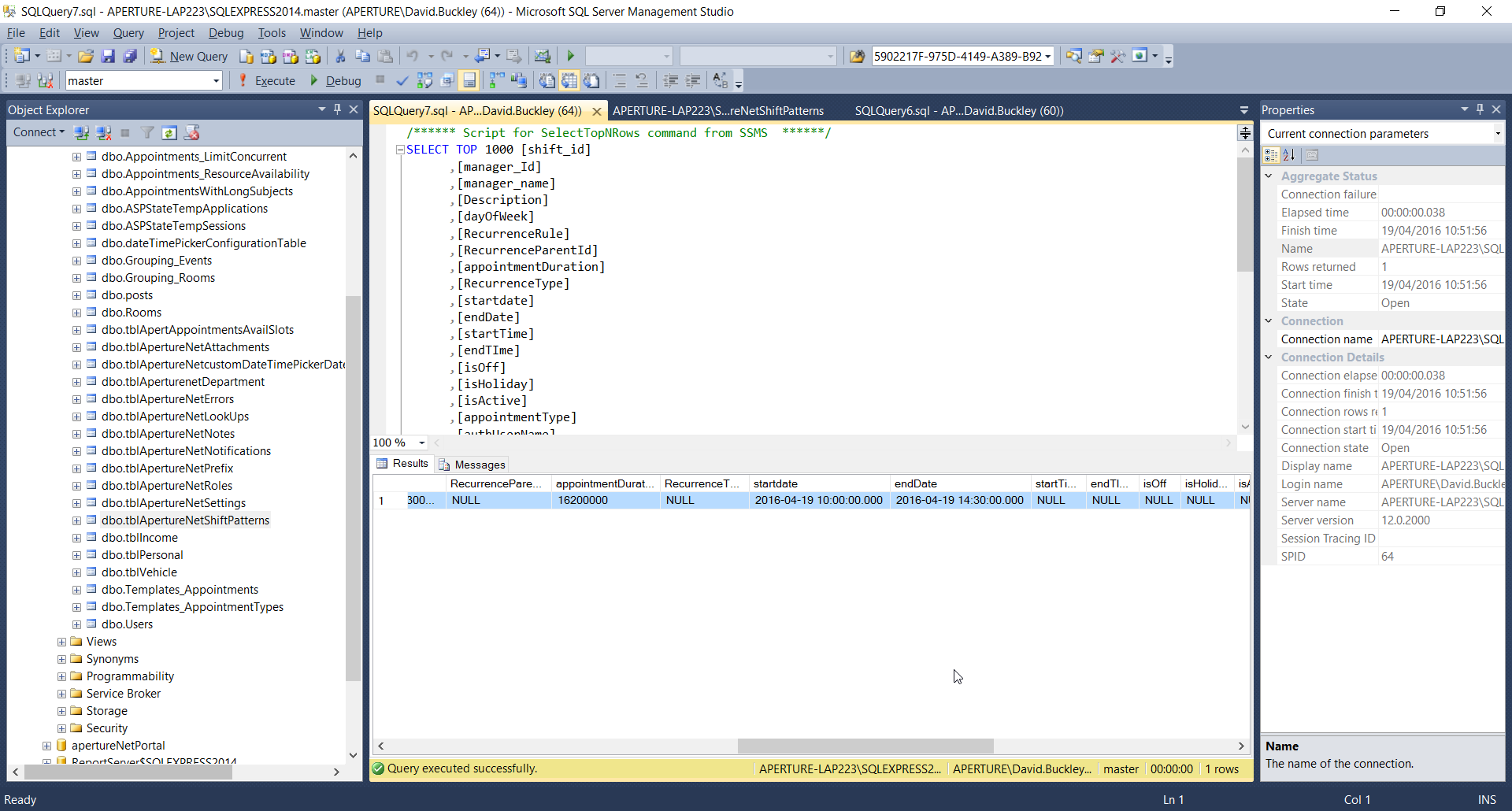Open the Query menu

(x=128, y=33)
